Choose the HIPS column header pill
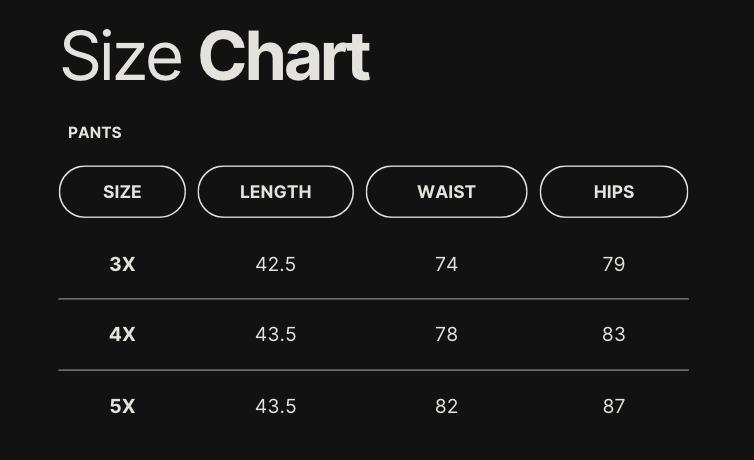The image size is (754, 460). pyautogui.click(x=613, y=192)
